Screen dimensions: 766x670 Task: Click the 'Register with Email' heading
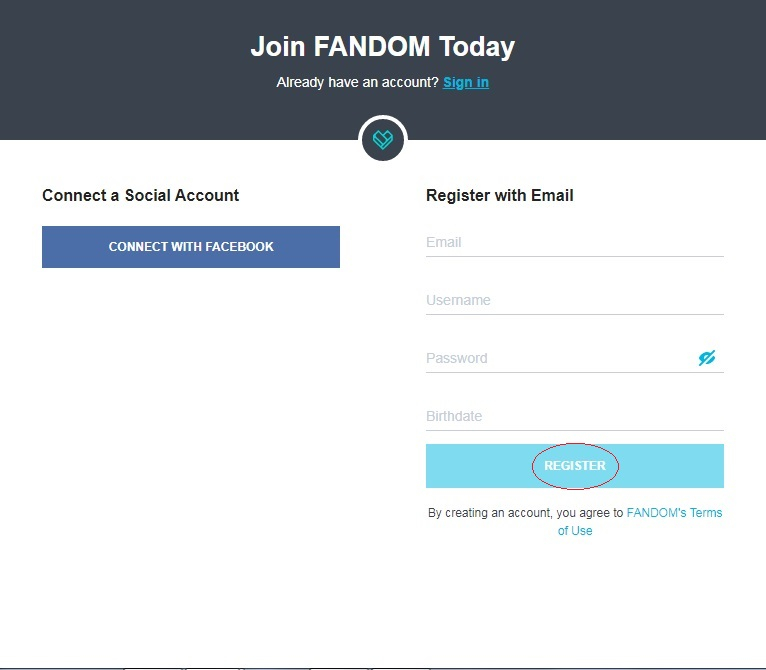click(499, 195)
